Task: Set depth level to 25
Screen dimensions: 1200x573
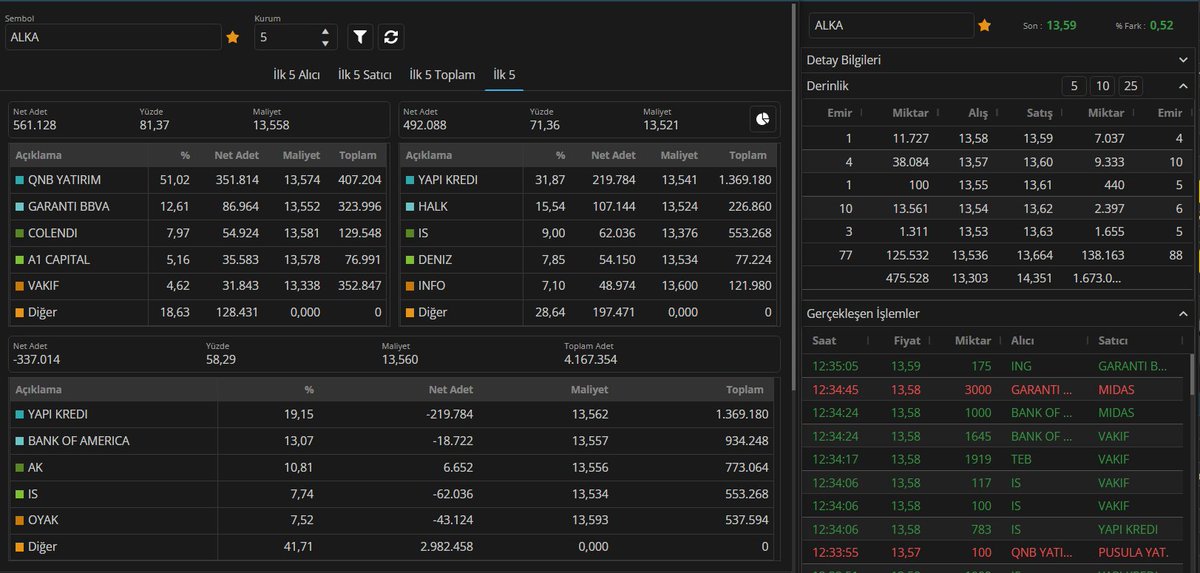Action: (1131, 86)
